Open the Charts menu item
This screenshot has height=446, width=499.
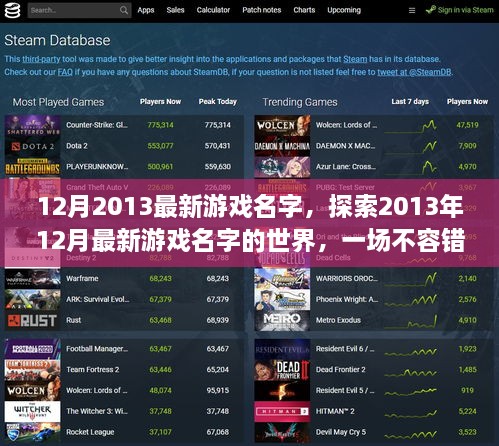(304, 10)
